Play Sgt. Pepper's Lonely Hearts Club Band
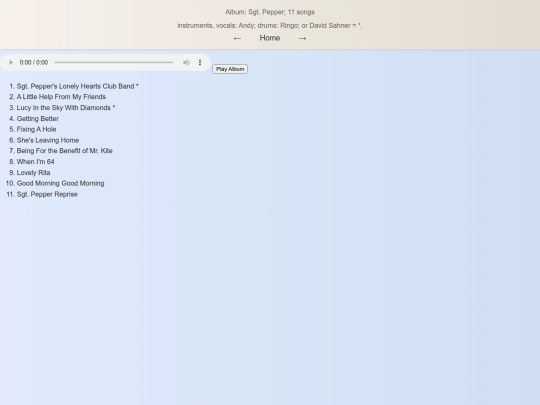Image resolution: width=540 pixels, height=405 pixels. tap(77, 86)
